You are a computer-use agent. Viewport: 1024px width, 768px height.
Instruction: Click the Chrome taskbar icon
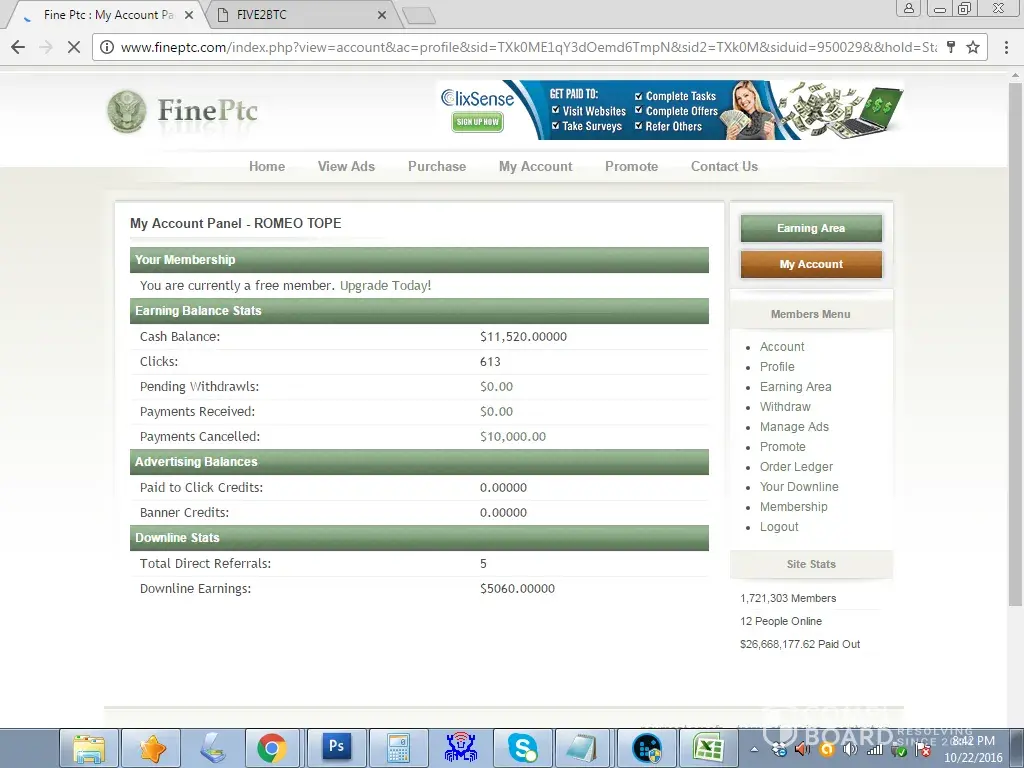click(x=272, y=748)
